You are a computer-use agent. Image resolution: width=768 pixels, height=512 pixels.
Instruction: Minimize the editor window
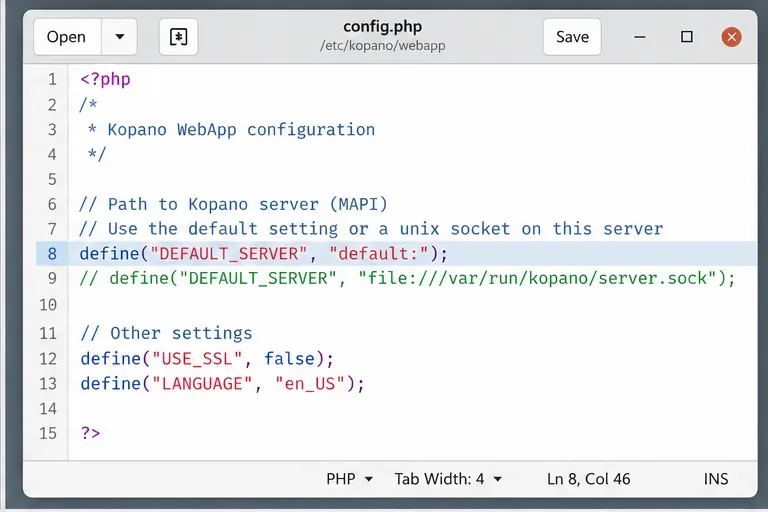pos(640,37)
